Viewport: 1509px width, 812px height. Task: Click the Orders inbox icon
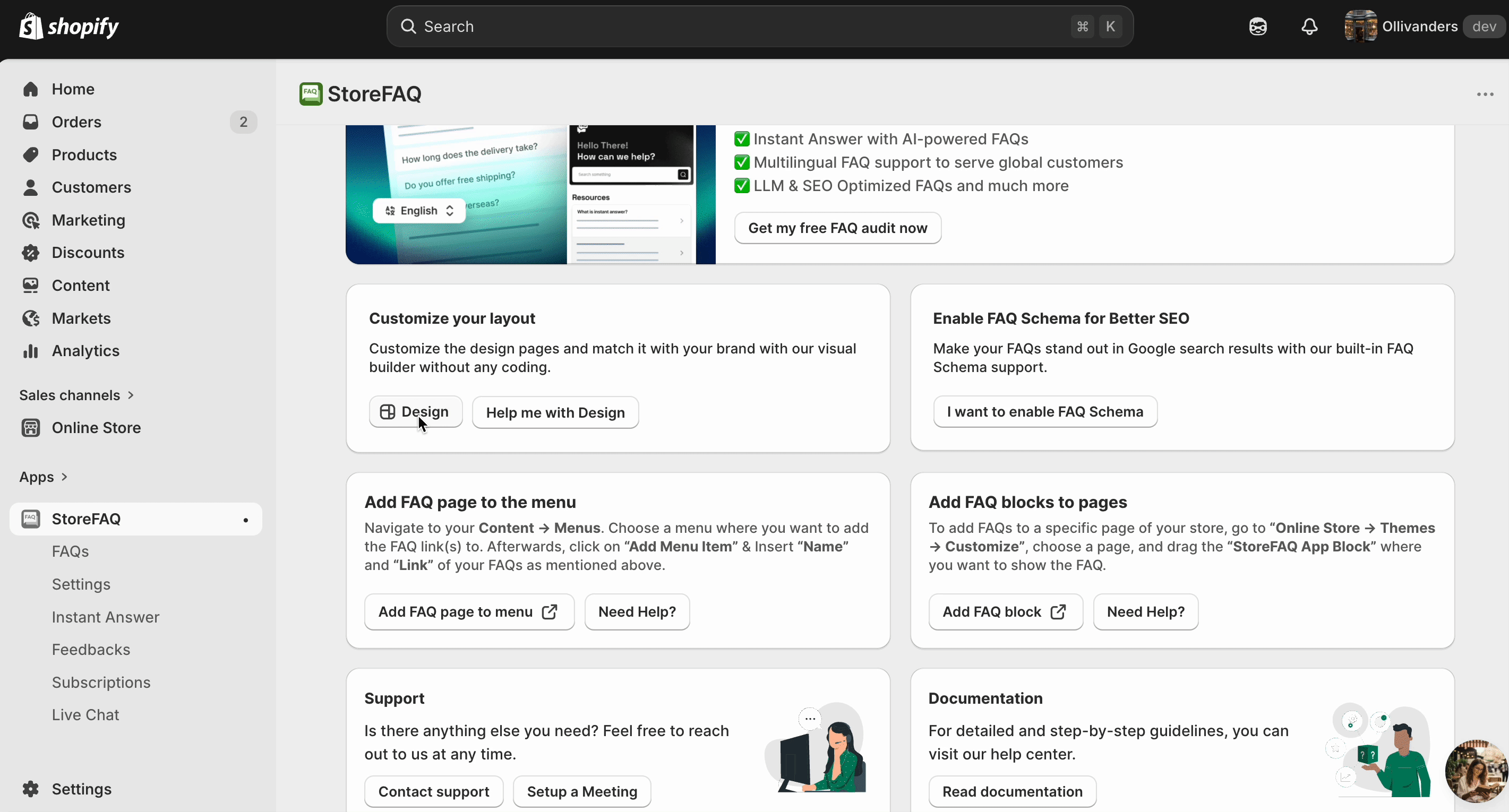[x=30, y=122]
